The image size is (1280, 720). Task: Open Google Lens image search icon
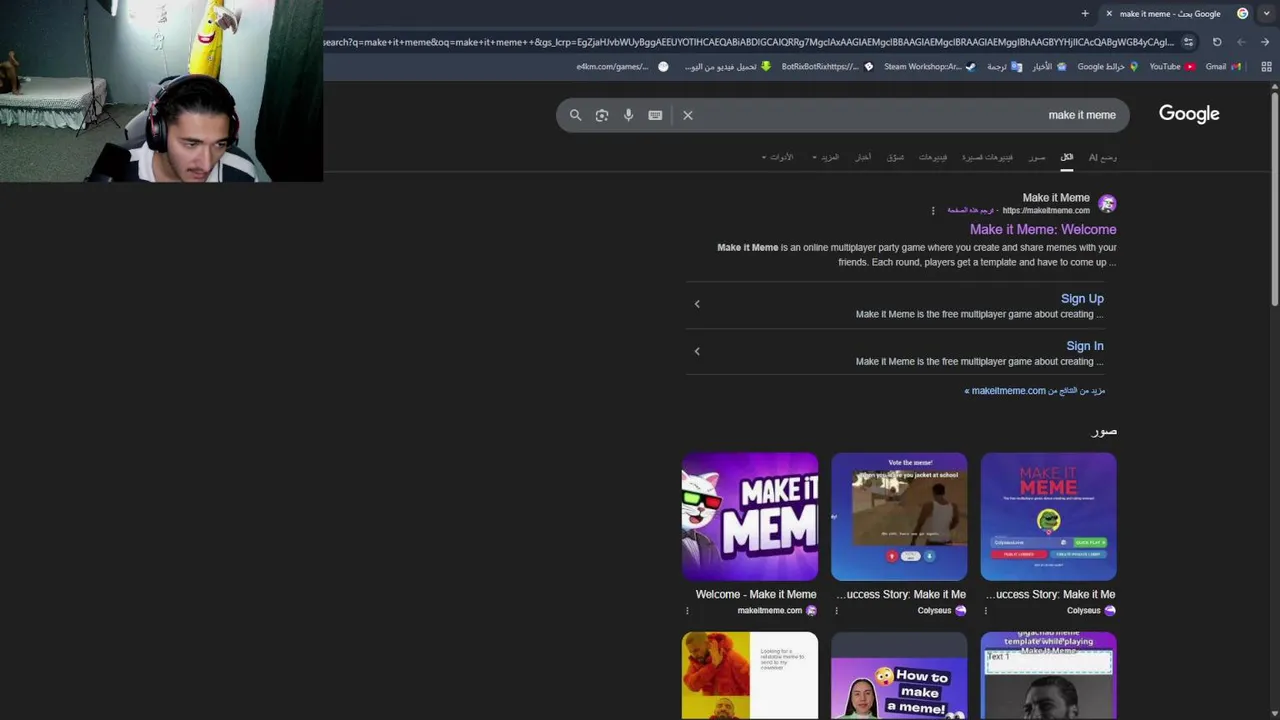pos(602,115)
